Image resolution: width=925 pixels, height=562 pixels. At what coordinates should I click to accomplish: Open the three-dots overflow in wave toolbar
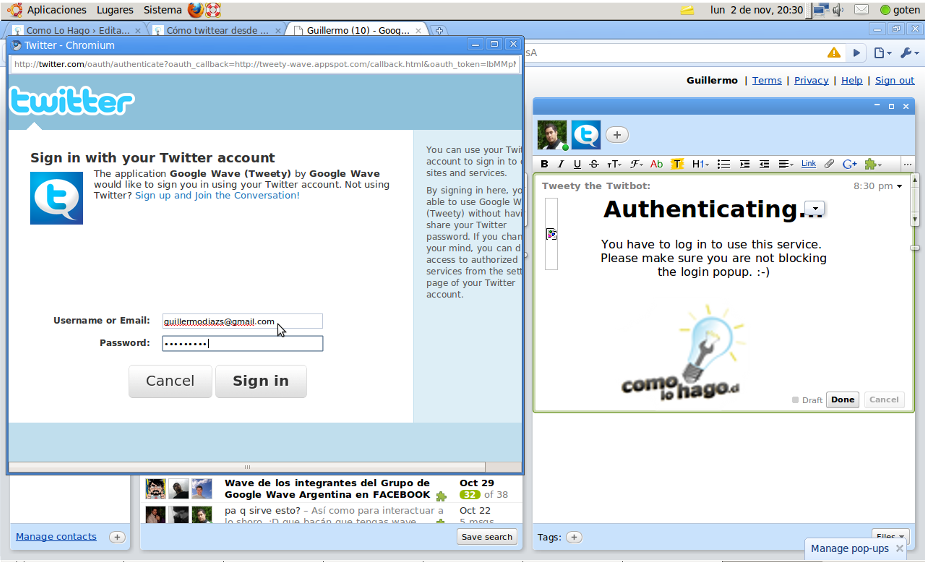[x=907, y=164]
